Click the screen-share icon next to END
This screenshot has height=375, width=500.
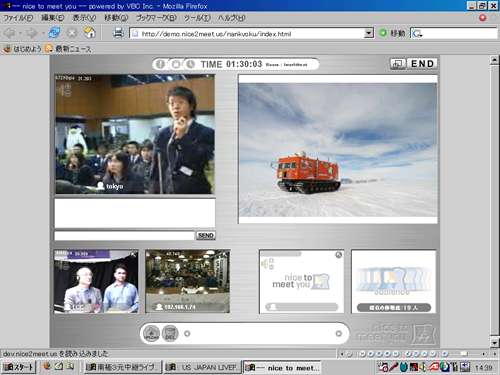point(398,64)
